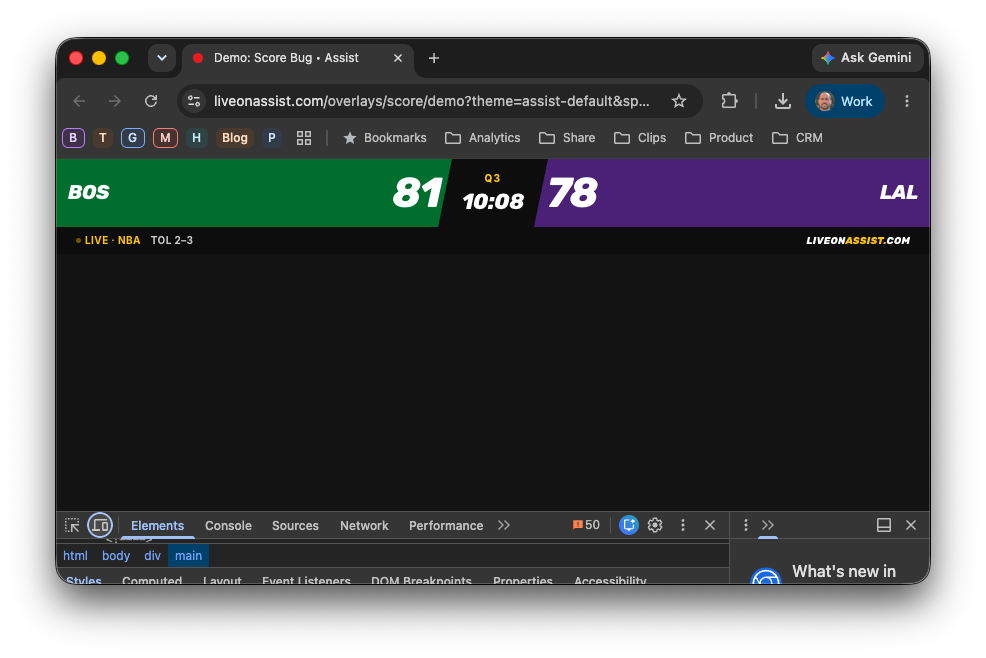Expand the Clips bookmarks folder
Image resolution: width=986 pixels, height=658 pixels.
point(640,138)
